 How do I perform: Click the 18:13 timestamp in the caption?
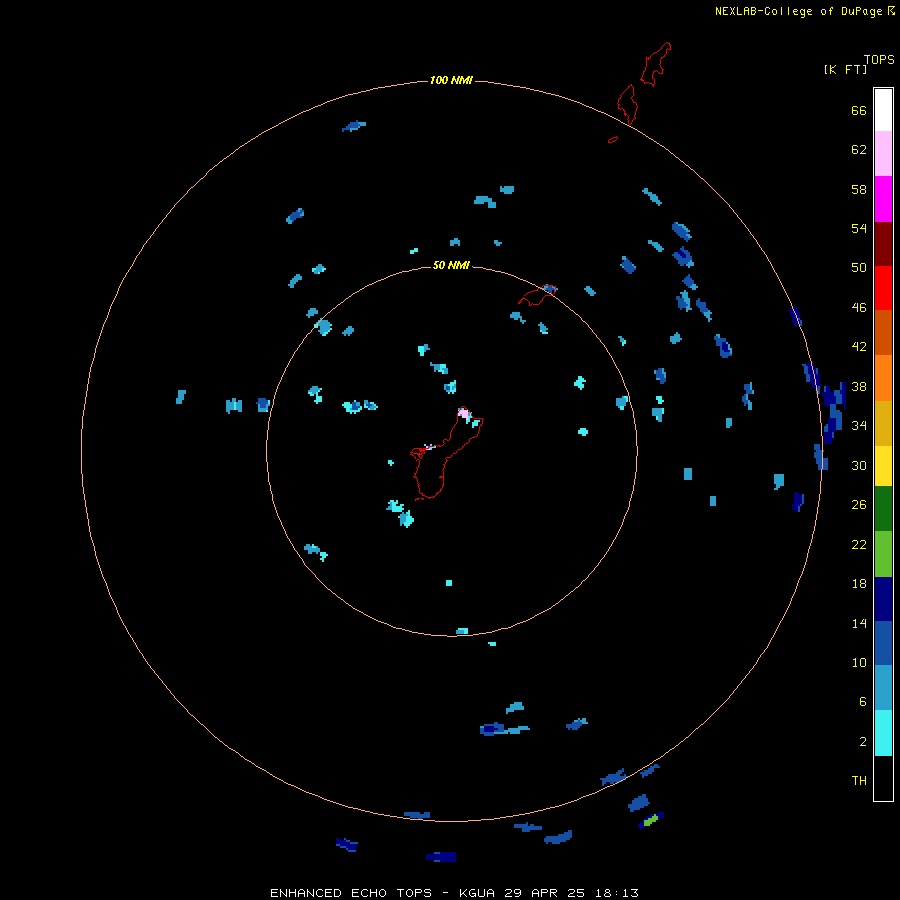pyautogui.click(x=616, y=893)
